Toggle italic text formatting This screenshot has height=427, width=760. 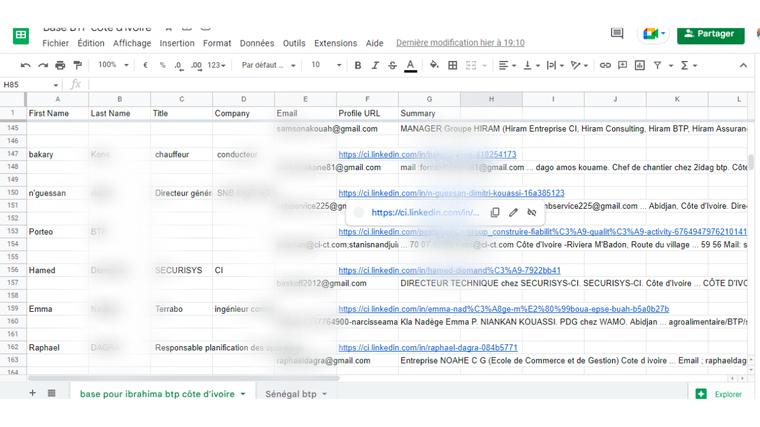[x=375, y=65]
